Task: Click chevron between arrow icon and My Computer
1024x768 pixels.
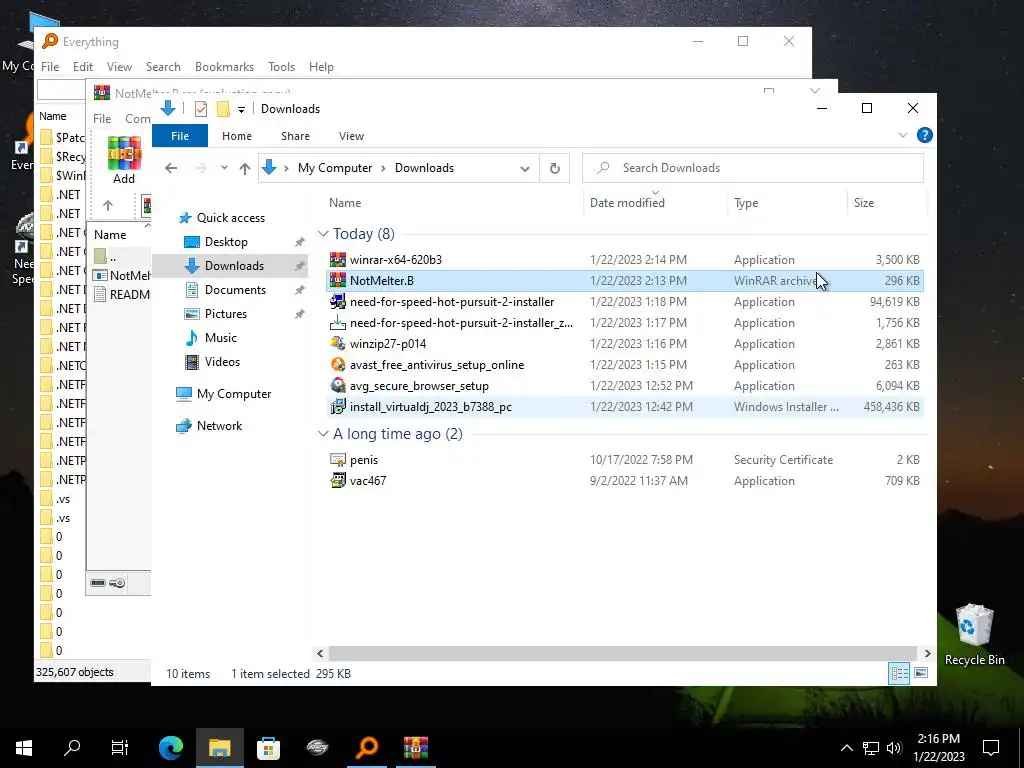Action: (286, 168)
